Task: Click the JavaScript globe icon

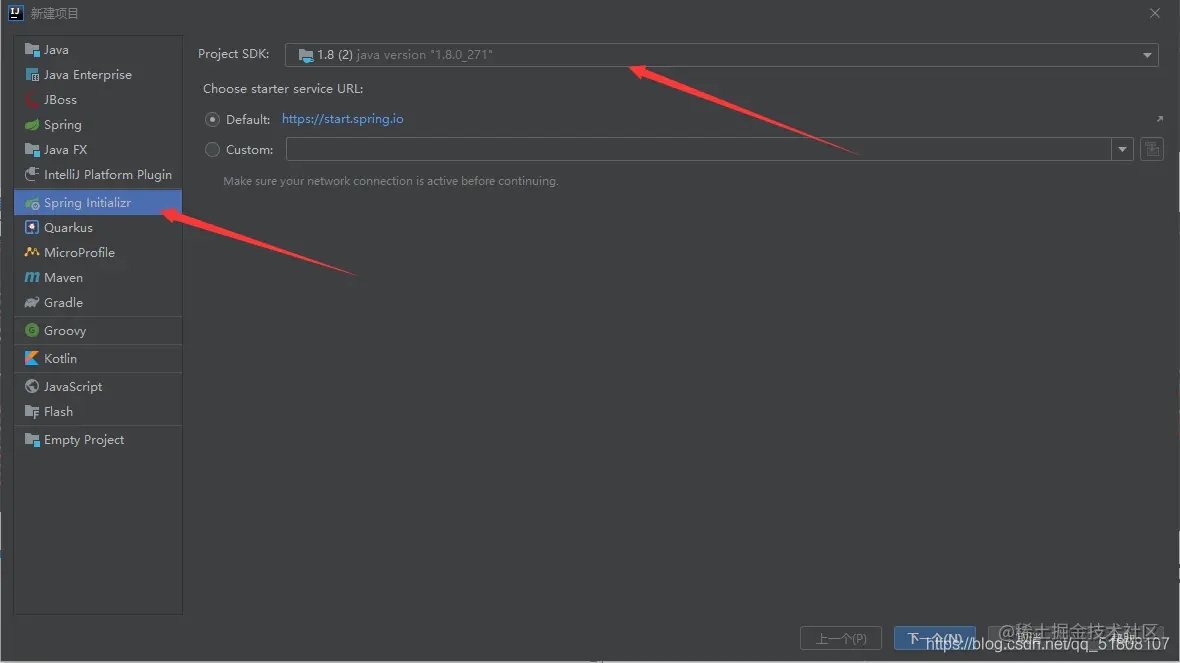Action: pos(32,386)
